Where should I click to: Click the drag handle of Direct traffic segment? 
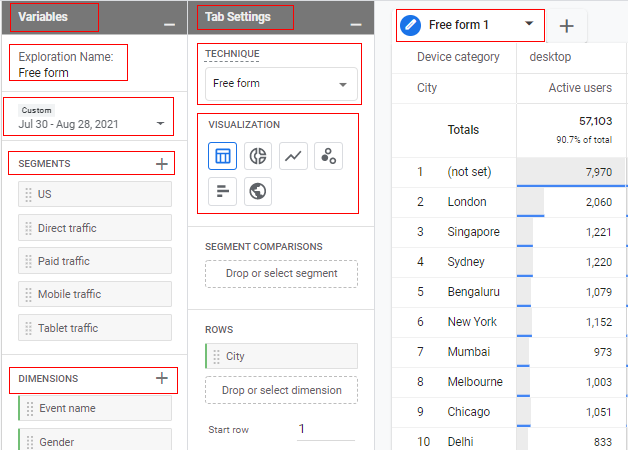click(x=28, y=228)
